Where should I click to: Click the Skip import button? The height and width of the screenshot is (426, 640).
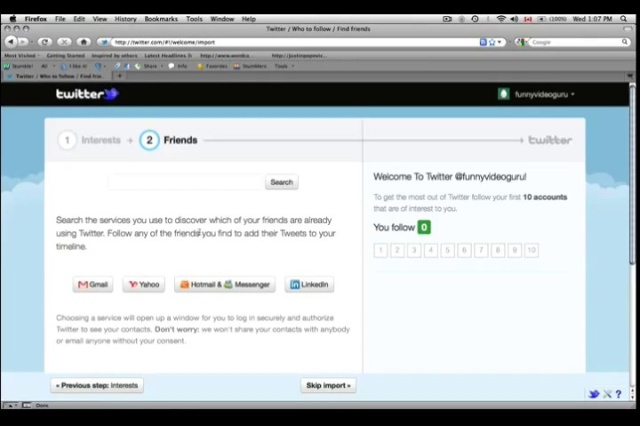[x=329, y=385]
